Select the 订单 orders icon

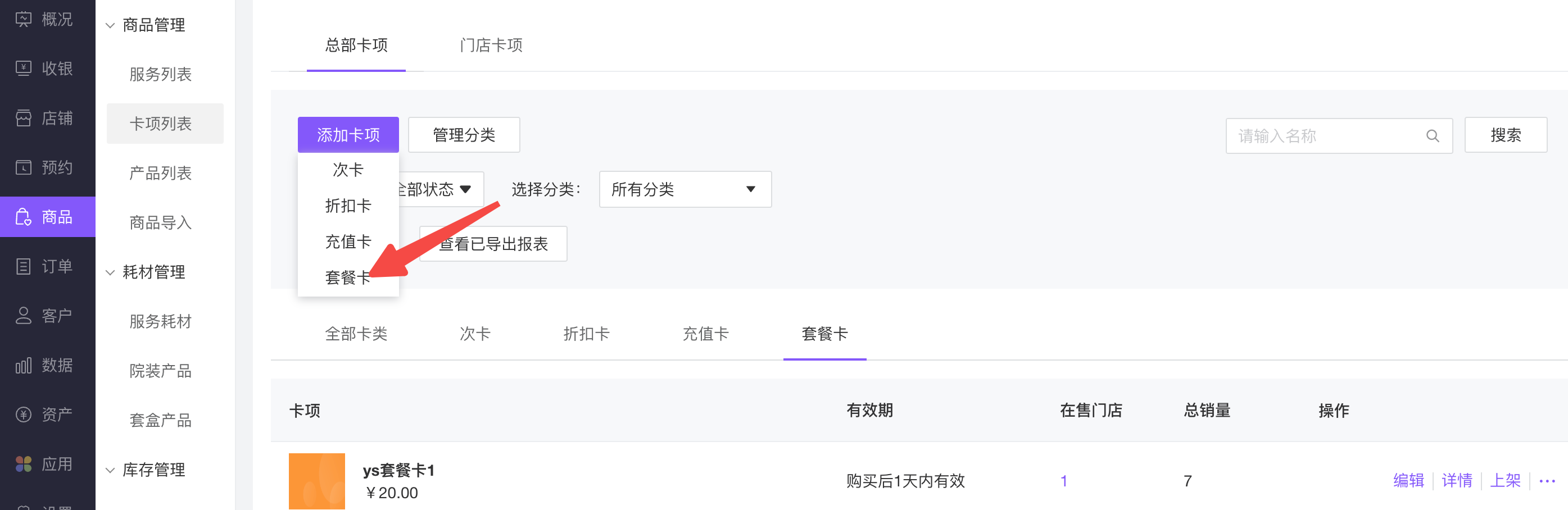click(23, 266)
